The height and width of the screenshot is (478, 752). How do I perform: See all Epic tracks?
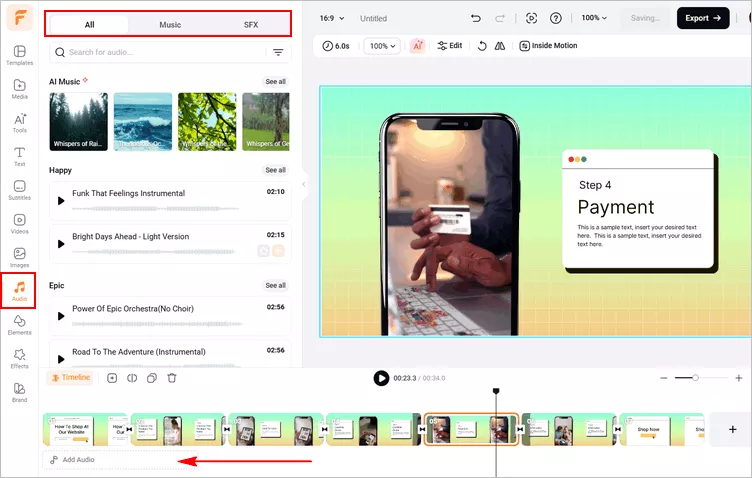(x=275, y=285)
